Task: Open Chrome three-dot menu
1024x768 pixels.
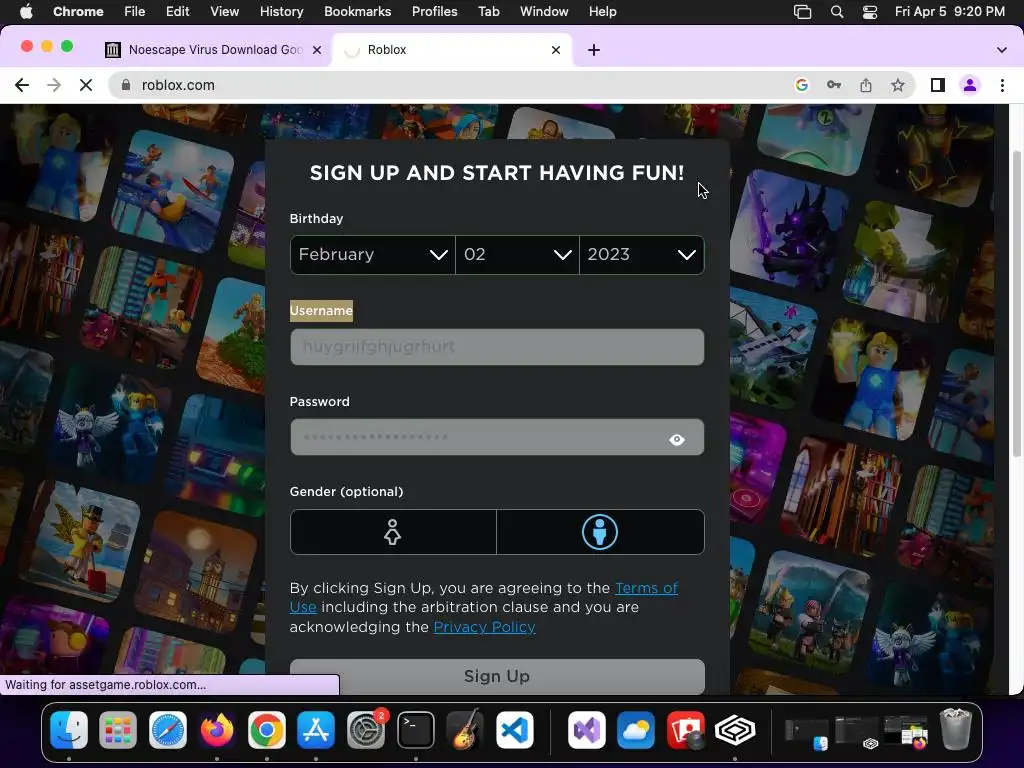Action: (x=1002, y=85)
